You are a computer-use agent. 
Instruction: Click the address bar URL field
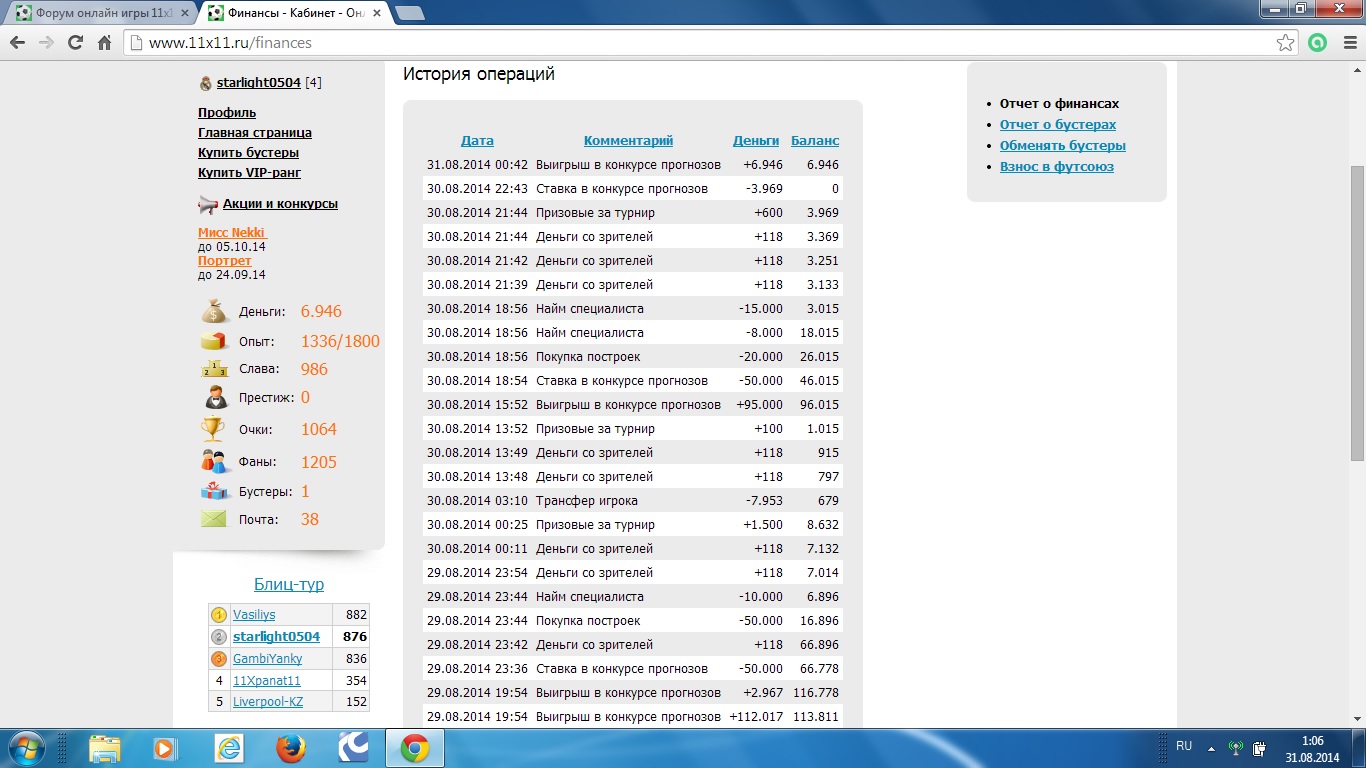coord(700,43)
